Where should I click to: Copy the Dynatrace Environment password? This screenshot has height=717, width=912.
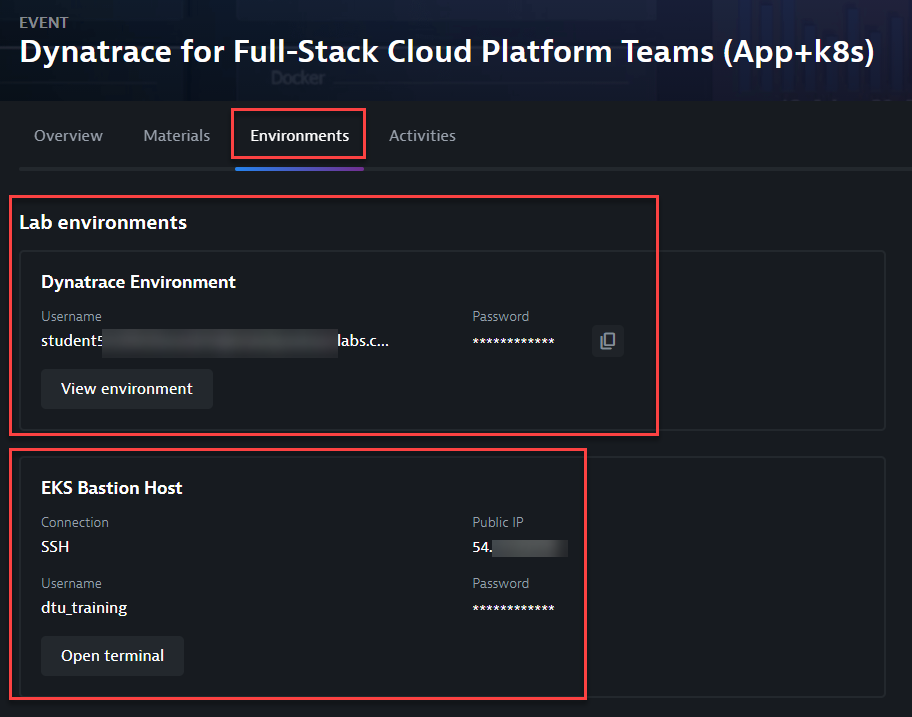pyautogui.click(x=607, y=341)
